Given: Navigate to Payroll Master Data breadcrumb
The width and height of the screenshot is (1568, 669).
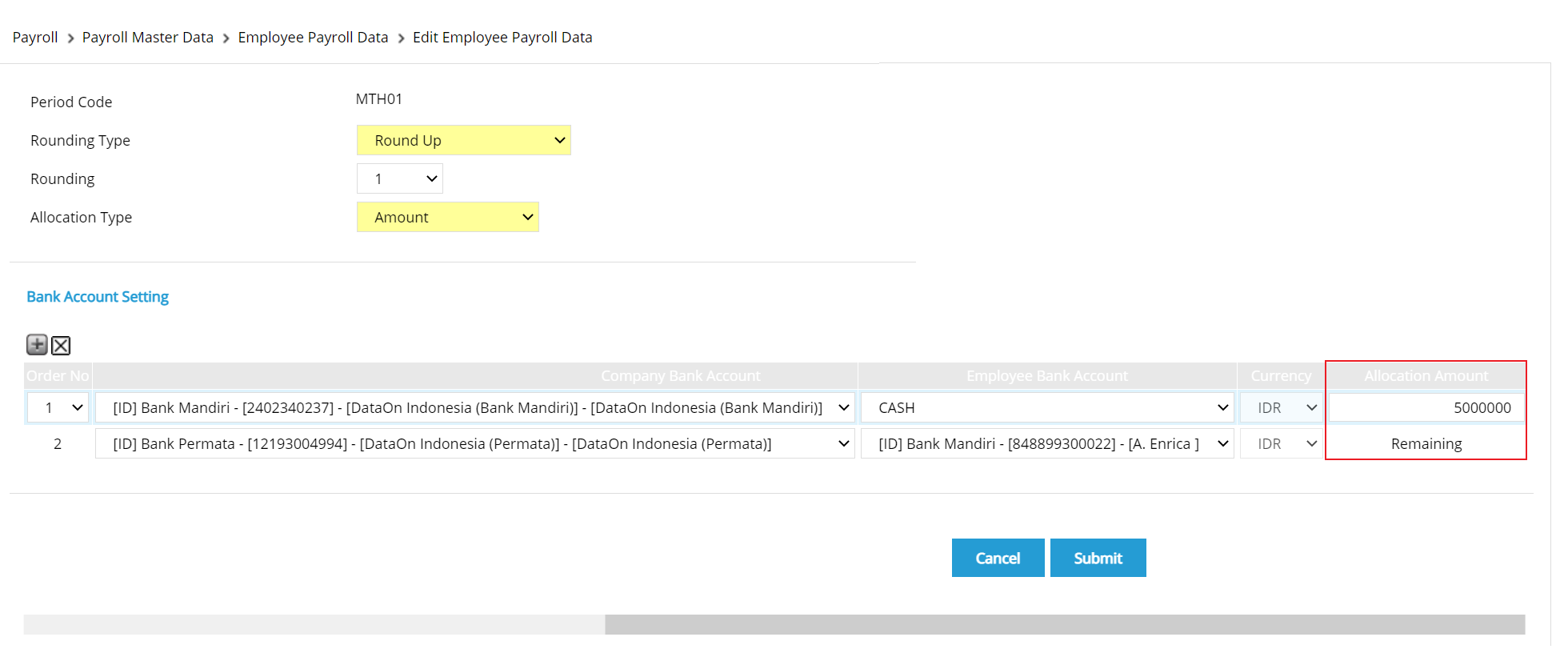Looking at the screenshot, I should click(148, 38).
